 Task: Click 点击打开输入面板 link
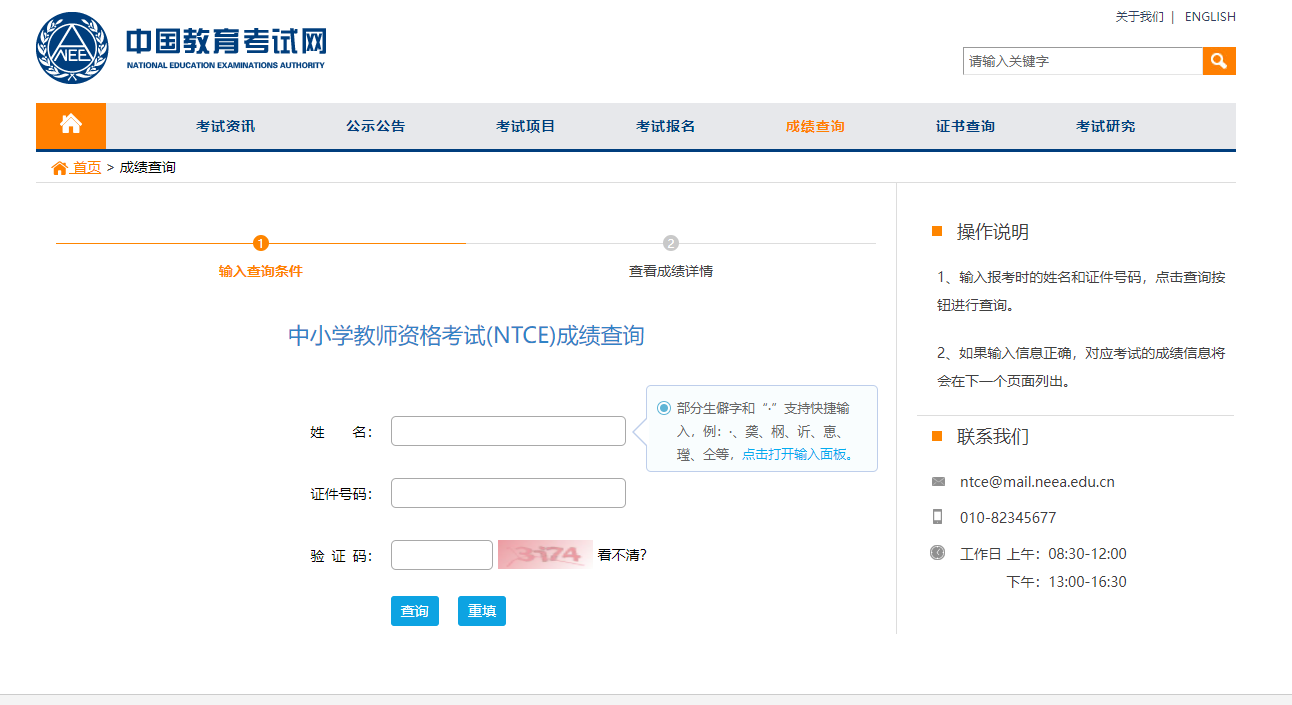click(794, 454)
